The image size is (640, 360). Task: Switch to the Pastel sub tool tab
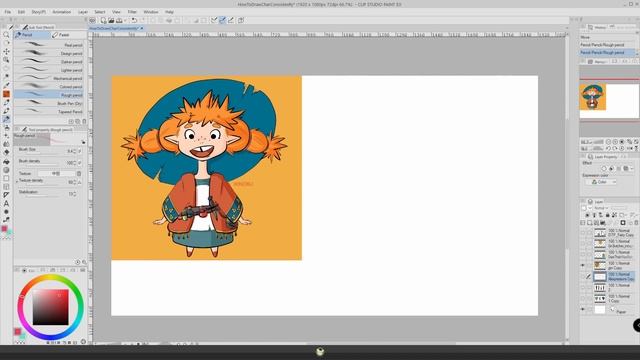(x=67, y=35)
